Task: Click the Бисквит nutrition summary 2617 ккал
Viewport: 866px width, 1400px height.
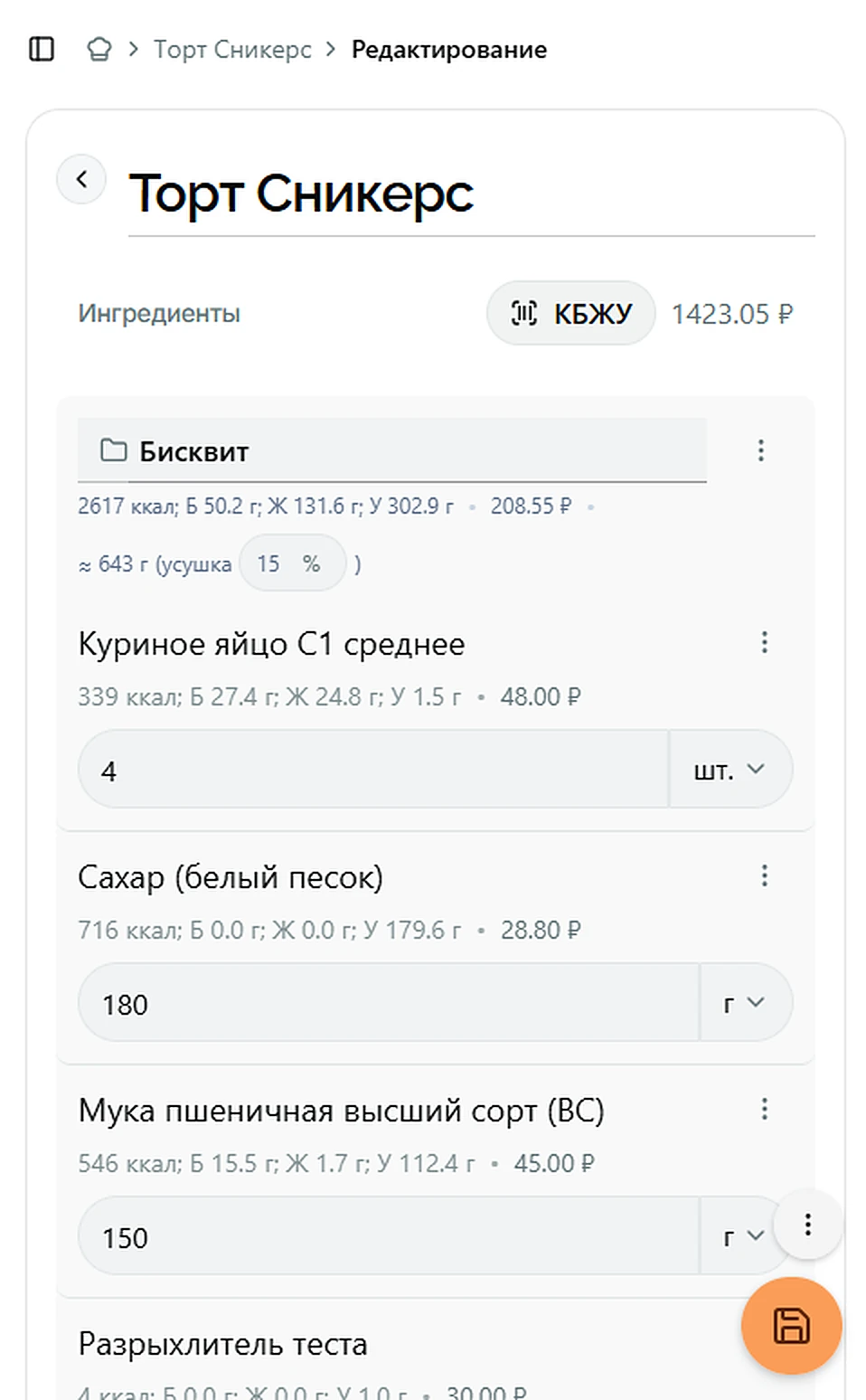Action: (266, 506)
